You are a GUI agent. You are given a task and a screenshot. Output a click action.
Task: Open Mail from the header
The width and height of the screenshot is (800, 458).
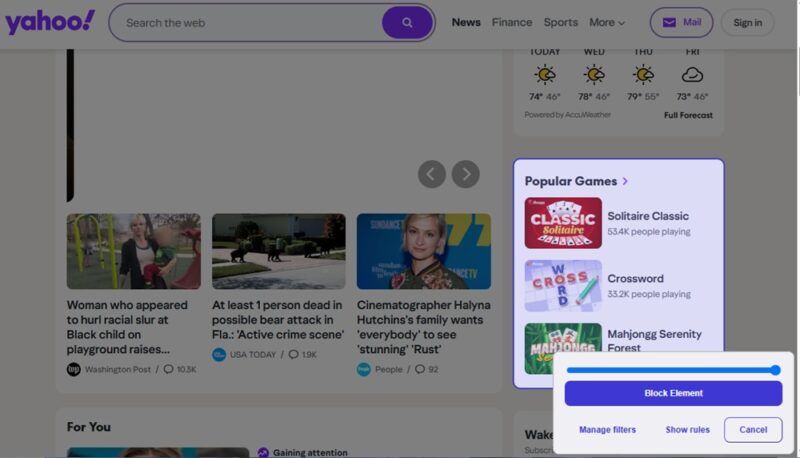[681, 22]
